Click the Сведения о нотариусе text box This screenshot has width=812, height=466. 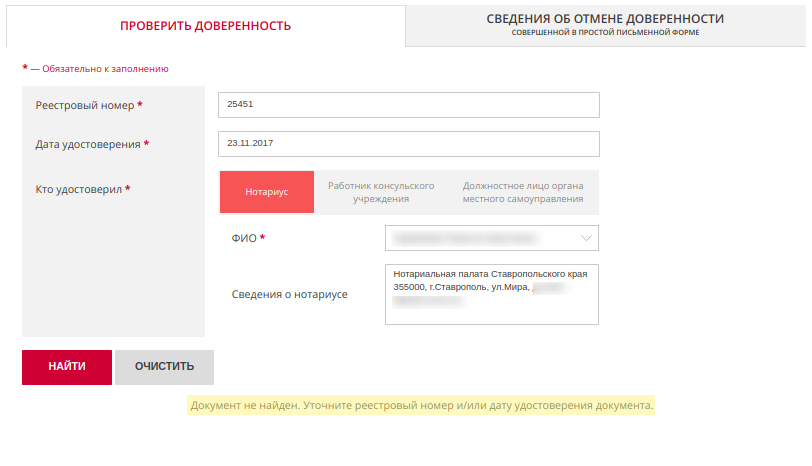[491, 295]
